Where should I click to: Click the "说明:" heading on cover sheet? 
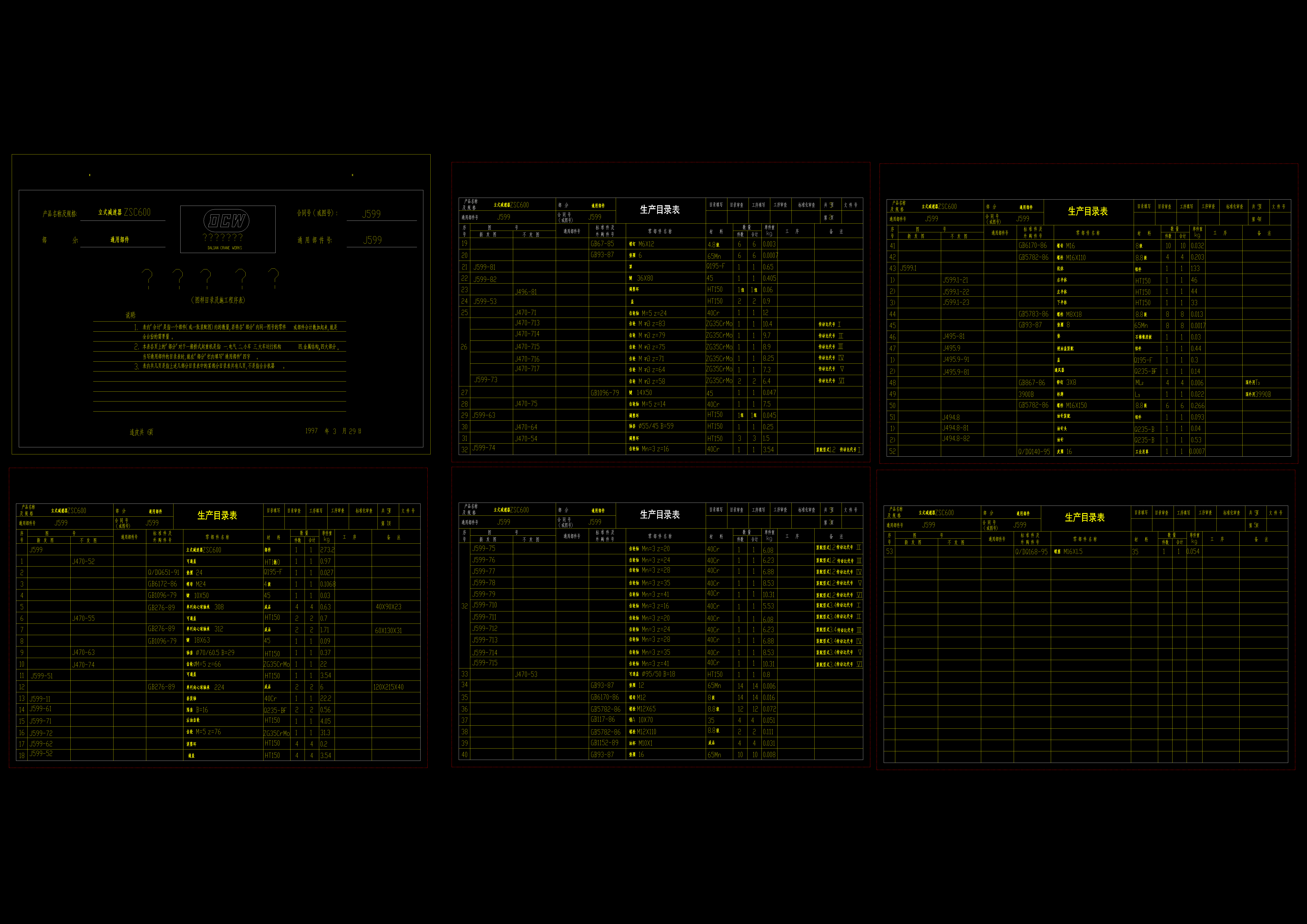pos(131,315)
